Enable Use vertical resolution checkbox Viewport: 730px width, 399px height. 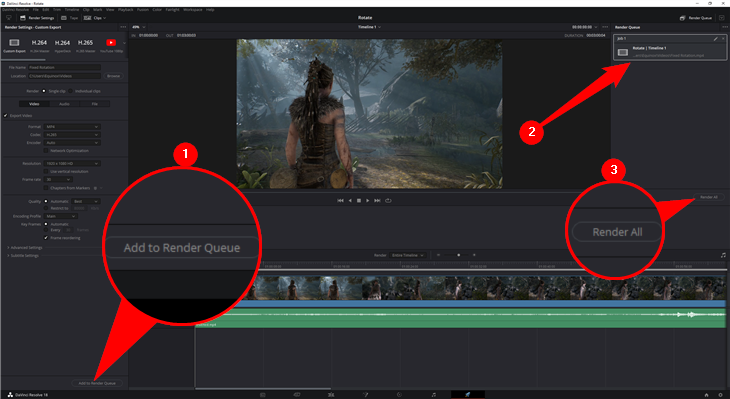click(x=46, y=172)
